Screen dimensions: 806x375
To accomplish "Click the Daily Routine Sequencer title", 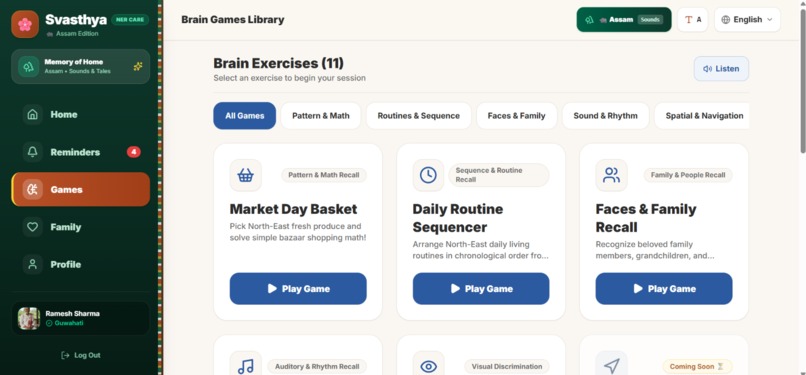I will (x=458, y=218).
